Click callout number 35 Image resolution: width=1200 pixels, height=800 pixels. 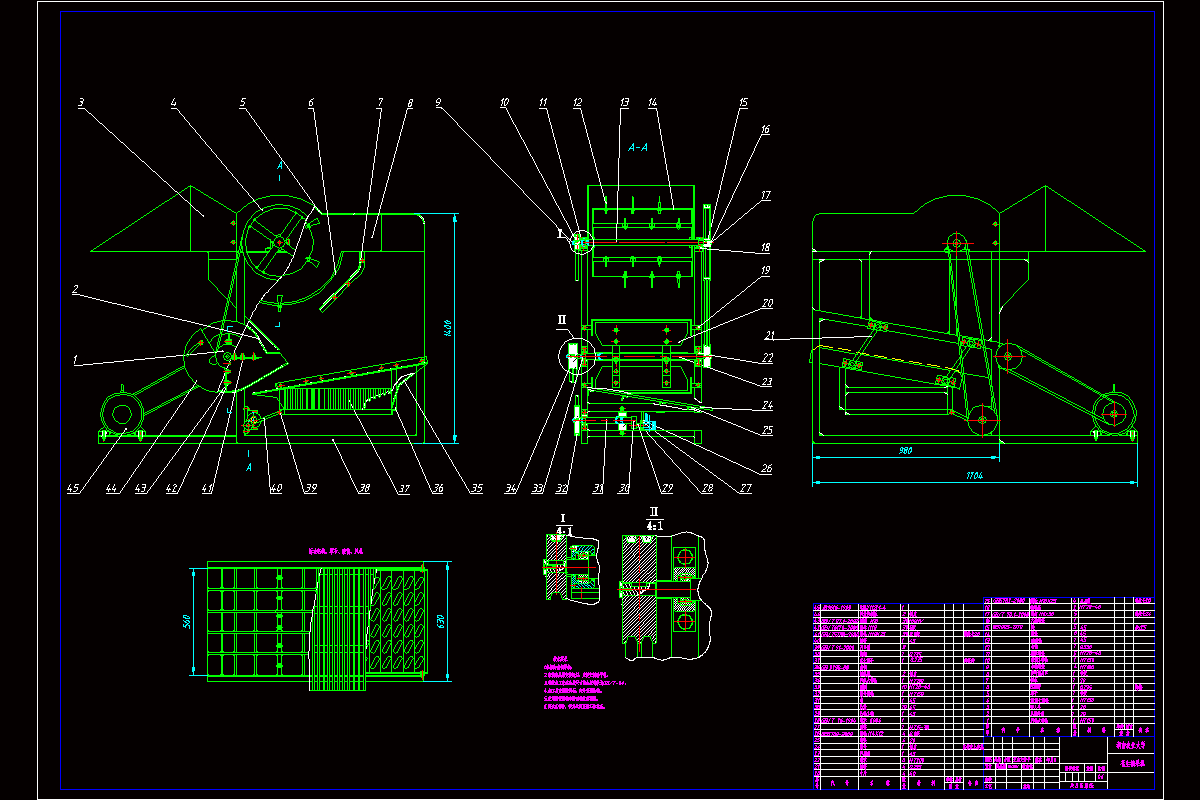476,489
